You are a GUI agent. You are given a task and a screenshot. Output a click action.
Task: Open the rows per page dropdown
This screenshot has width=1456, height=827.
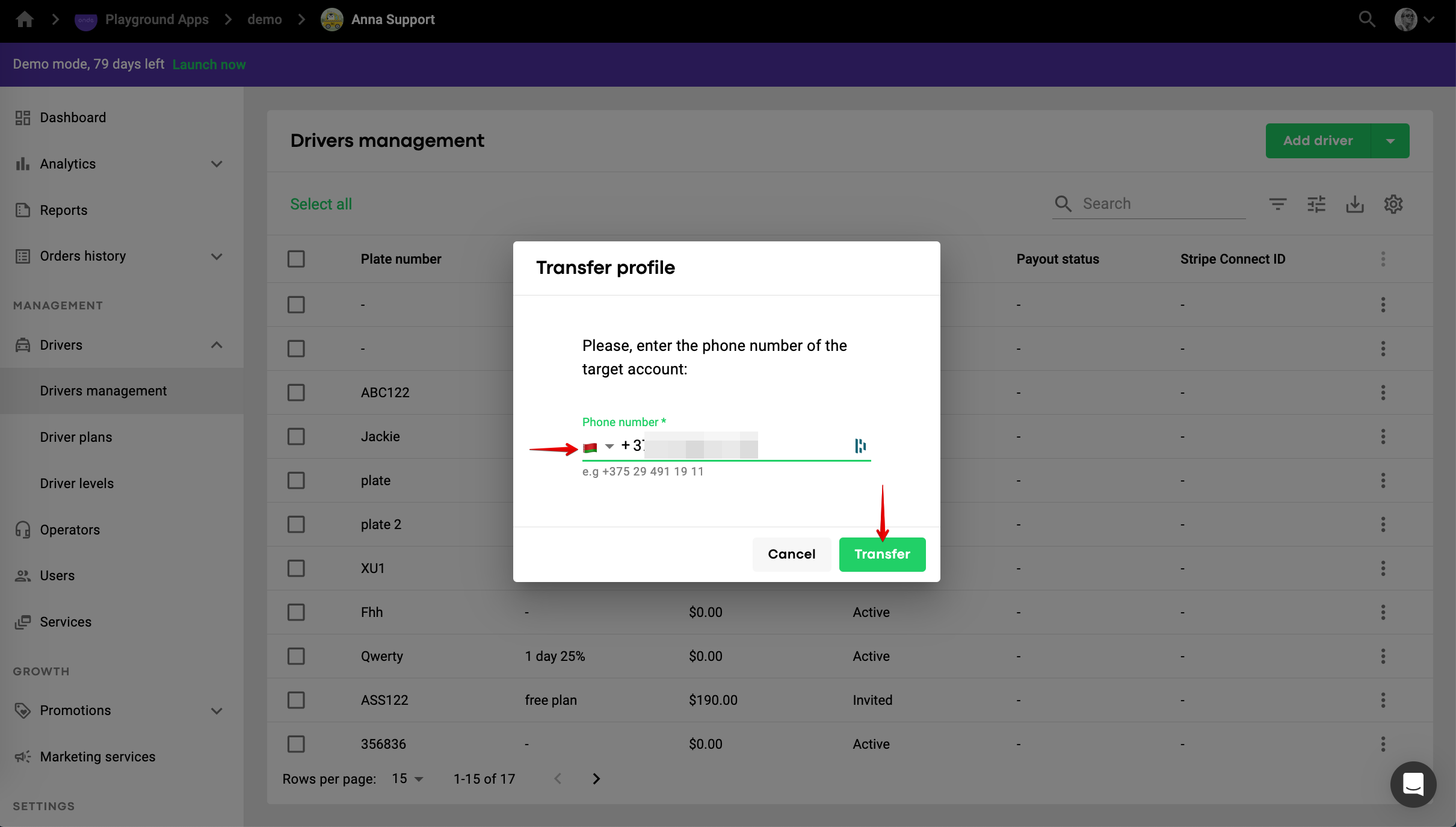(x=407, y=779)
